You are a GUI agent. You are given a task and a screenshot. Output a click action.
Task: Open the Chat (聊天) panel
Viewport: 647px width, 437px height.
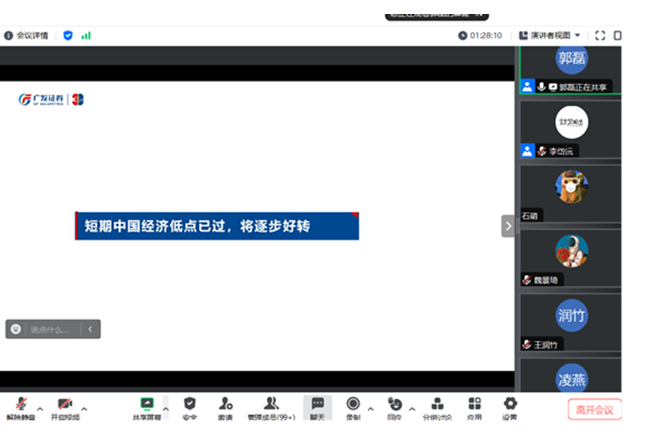point(317,405)
